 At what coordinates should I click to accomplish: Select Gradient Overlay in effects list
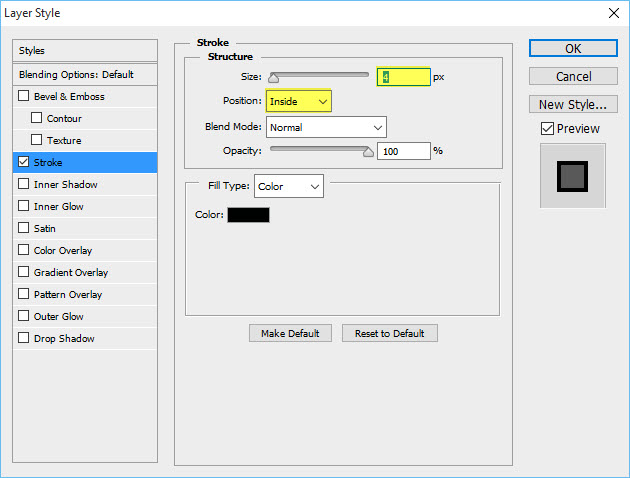(70, 273)
